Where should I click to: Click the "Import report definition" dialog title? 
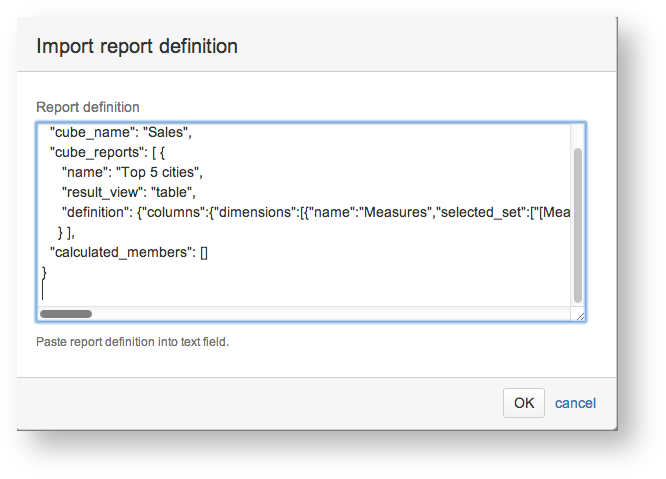click(137, 46)
